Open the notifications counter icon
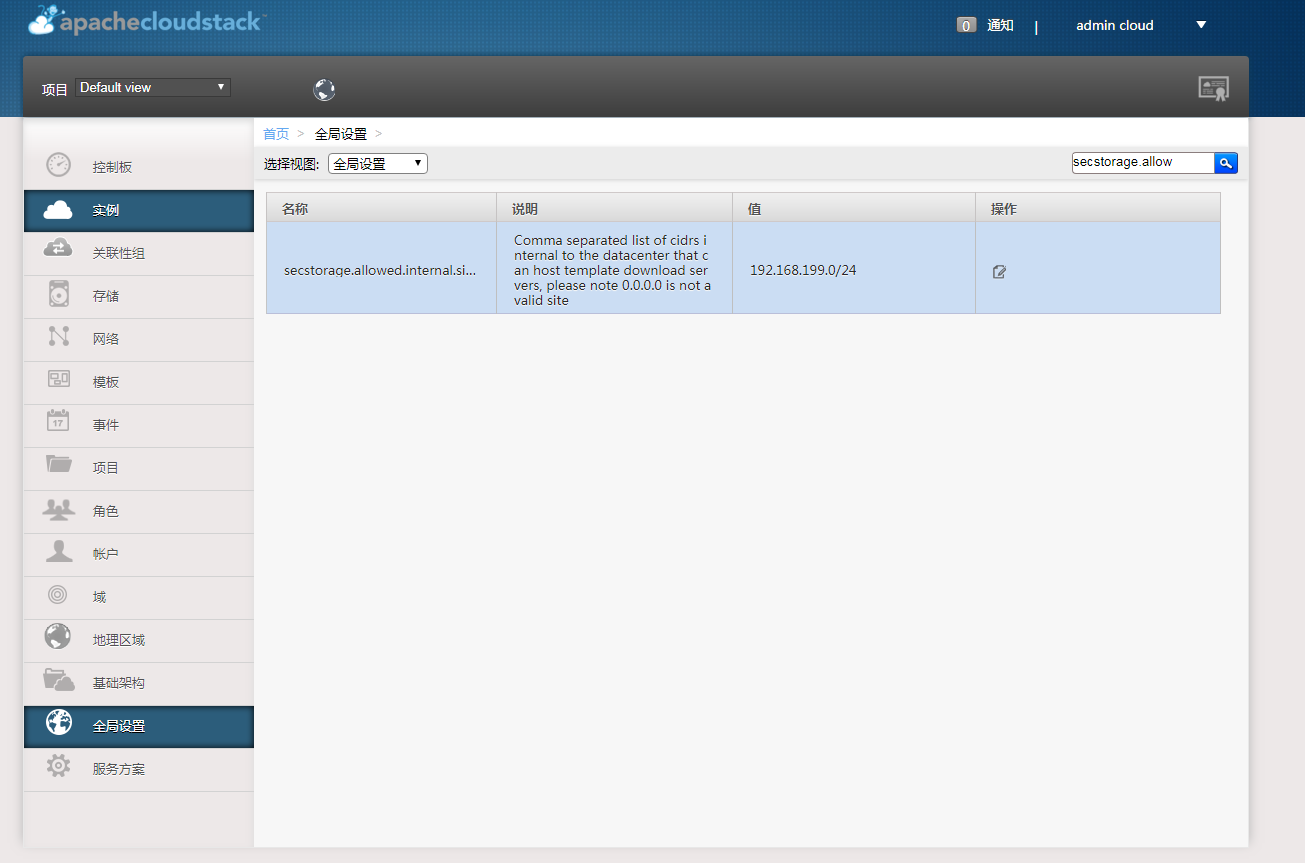The width and height of the screenshot is (1305, 863). [x=966, y=24]
